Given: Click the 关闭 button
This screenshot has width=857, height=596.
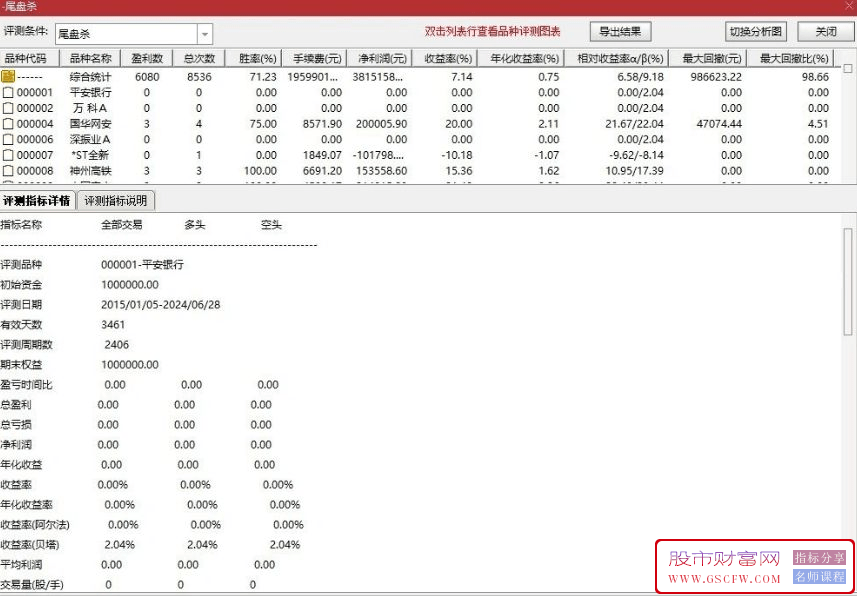Looking at the screenshot, I should pos(826,32).
